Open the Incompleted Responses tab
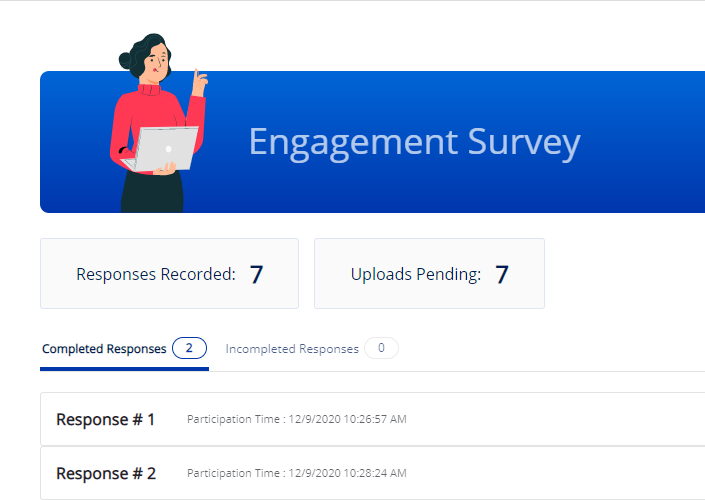 [292, 349]
